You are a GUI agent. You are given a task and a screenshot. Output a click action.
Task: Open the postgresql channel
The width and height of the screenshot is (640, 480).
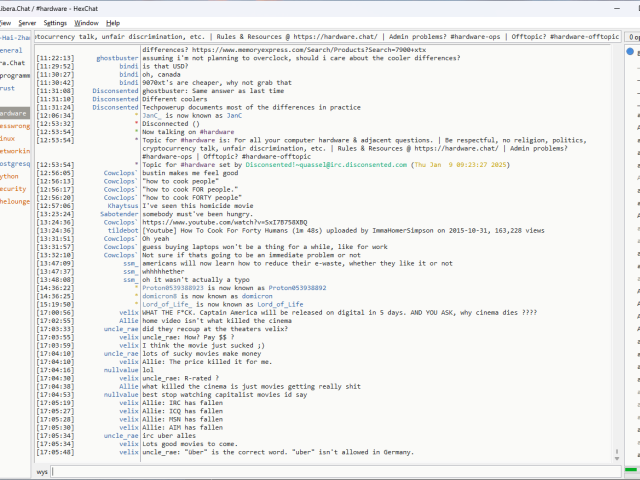point(14,163)
